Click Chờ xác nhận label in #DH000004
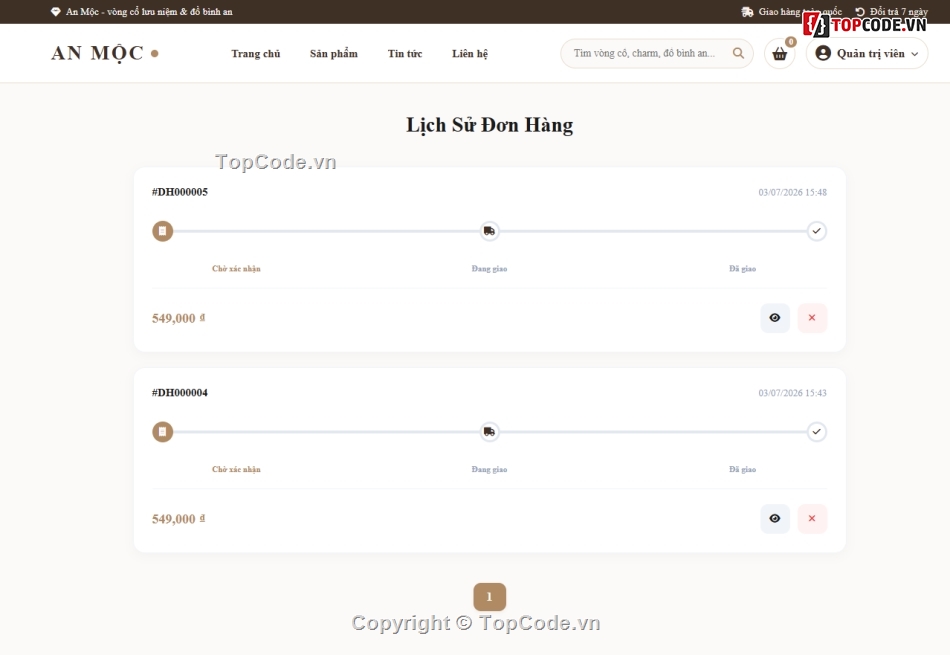 click(x=236, y=469)
